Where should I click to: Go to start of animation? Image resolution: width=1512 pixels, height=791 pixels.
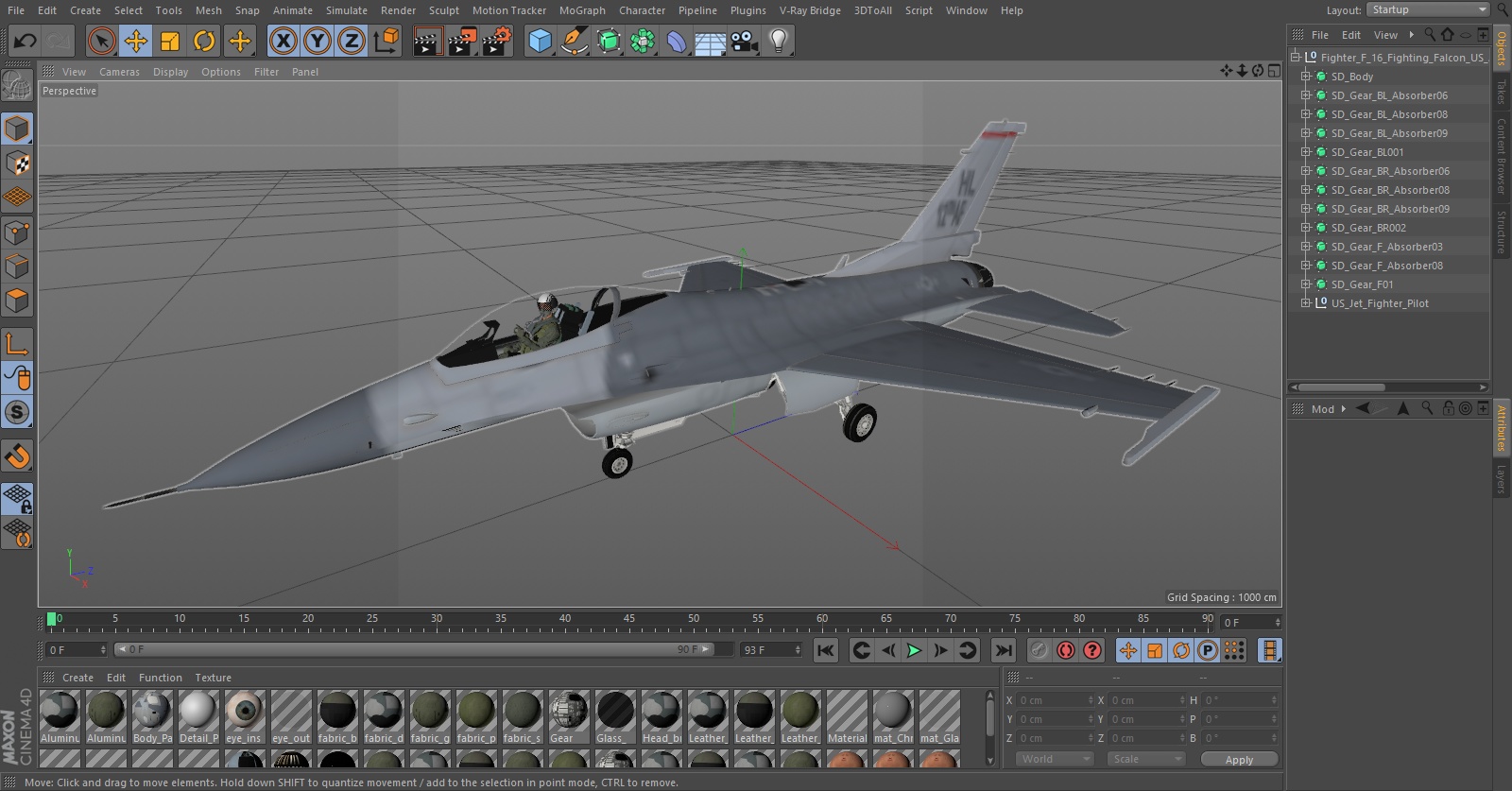pyautogui.click(x=826, y=650)
